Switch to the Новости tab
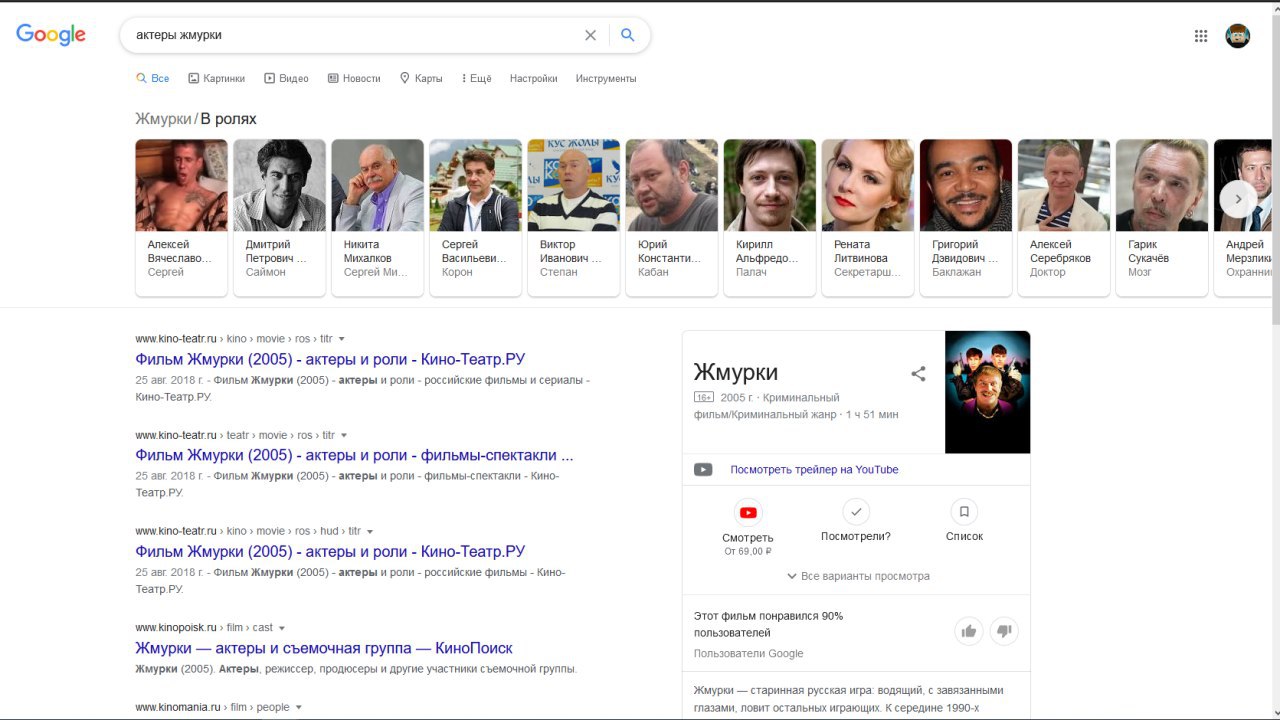The image size is (1280, 720). (354, 78)
